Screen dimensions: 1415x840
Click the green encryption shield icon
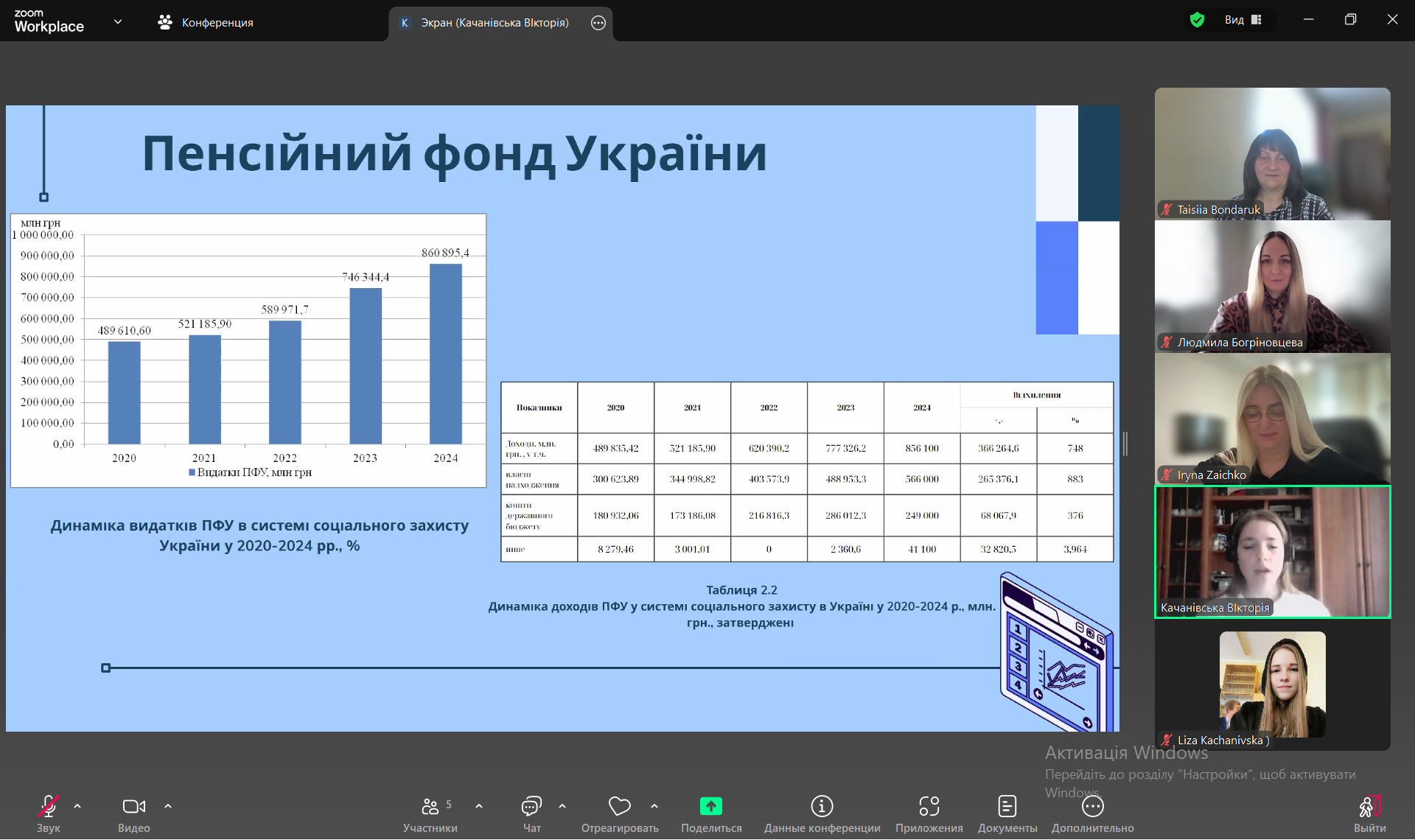tap(1197, 20)
